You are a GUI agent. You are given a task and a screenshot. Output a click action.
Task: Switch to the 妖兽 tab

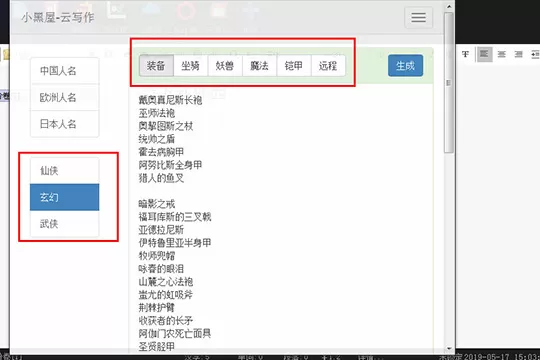[225, 65]
